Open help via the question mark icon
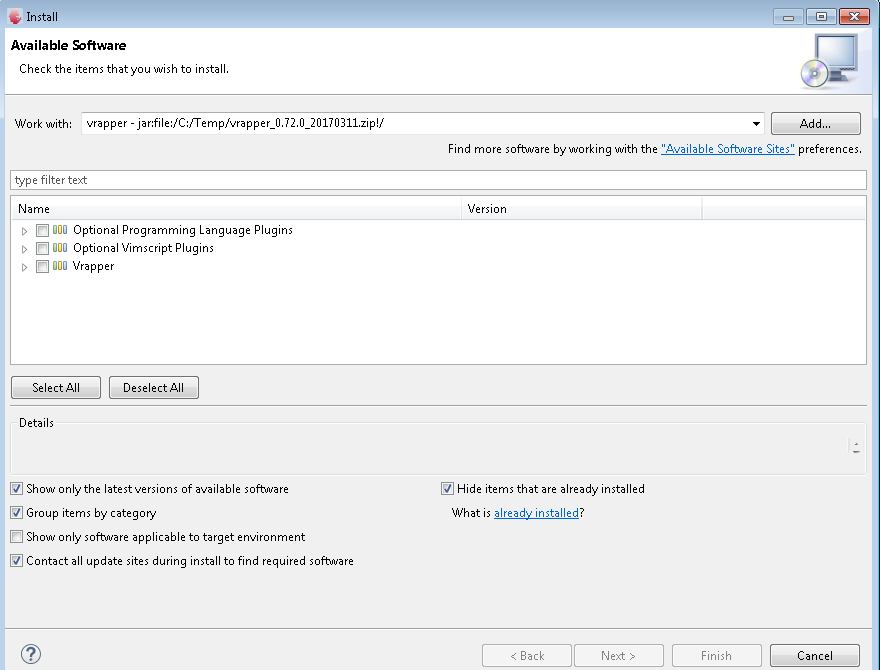This screenshot has height=670, width=880. point(30,653)
